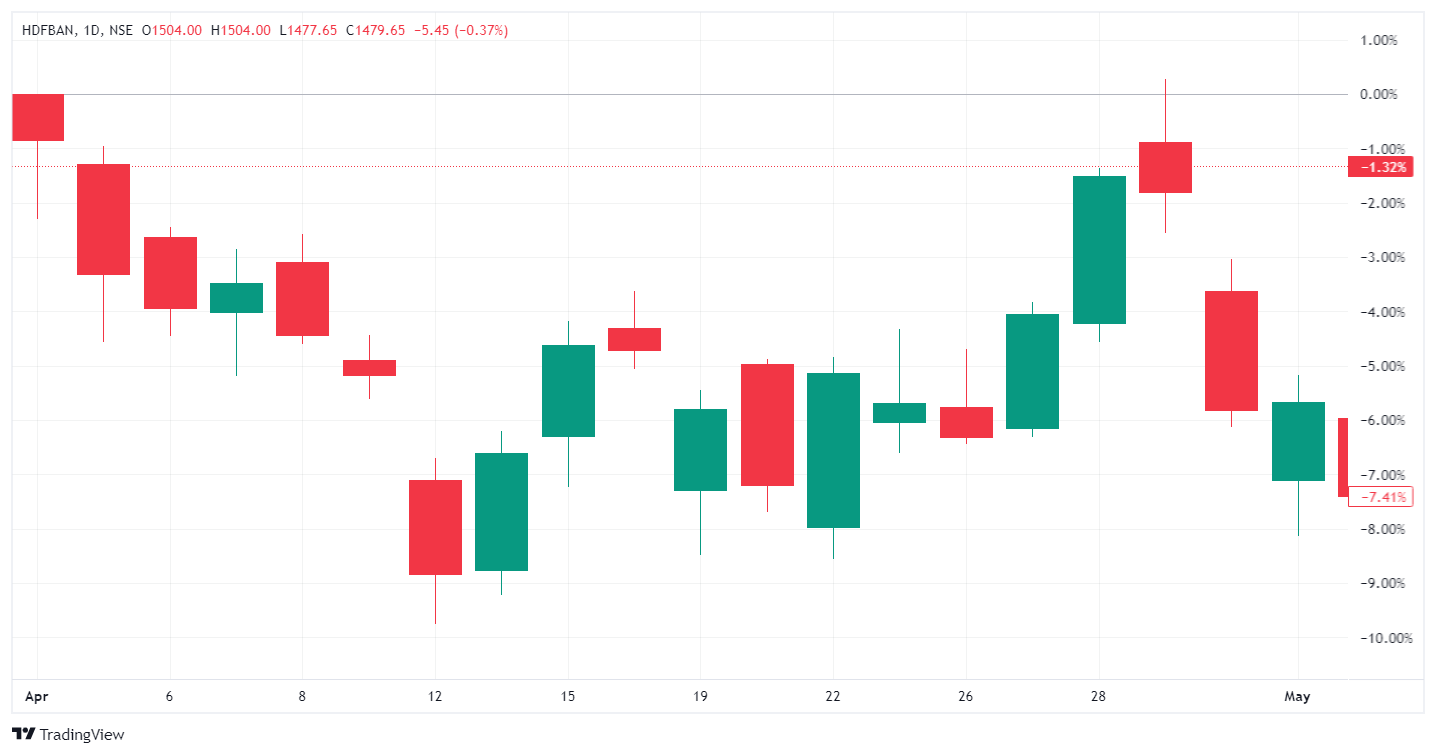Click the 0.00% price scale label
The image size is (1436, 755).
(1379, 95)
